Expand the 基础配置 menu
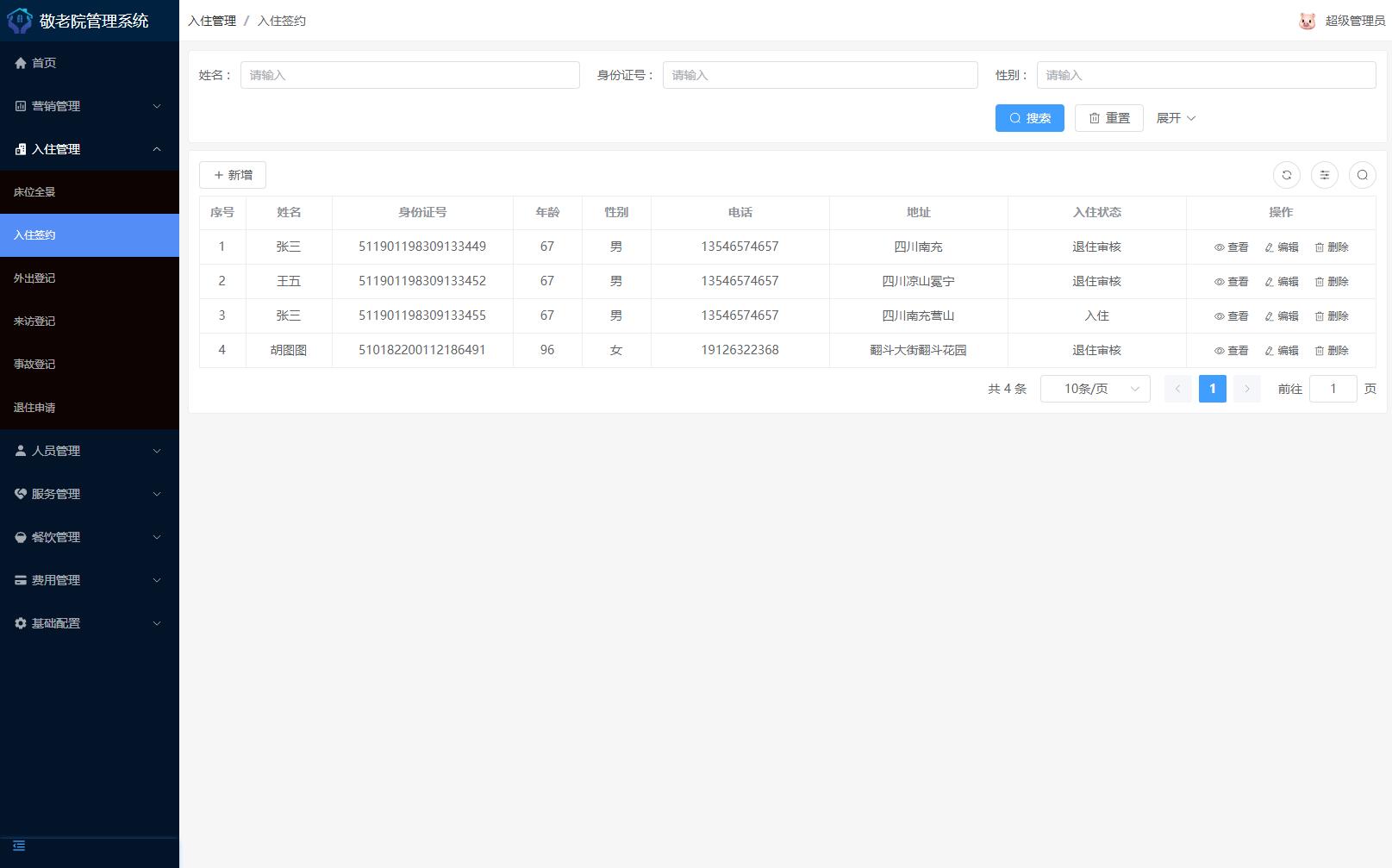The image size is (1392, 868). [x=90, y=623]
